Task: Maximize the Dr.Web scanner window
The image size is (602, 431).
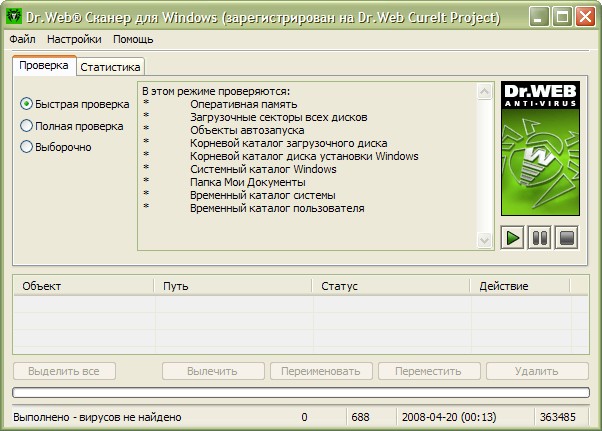Action: [x=561, y=16]
